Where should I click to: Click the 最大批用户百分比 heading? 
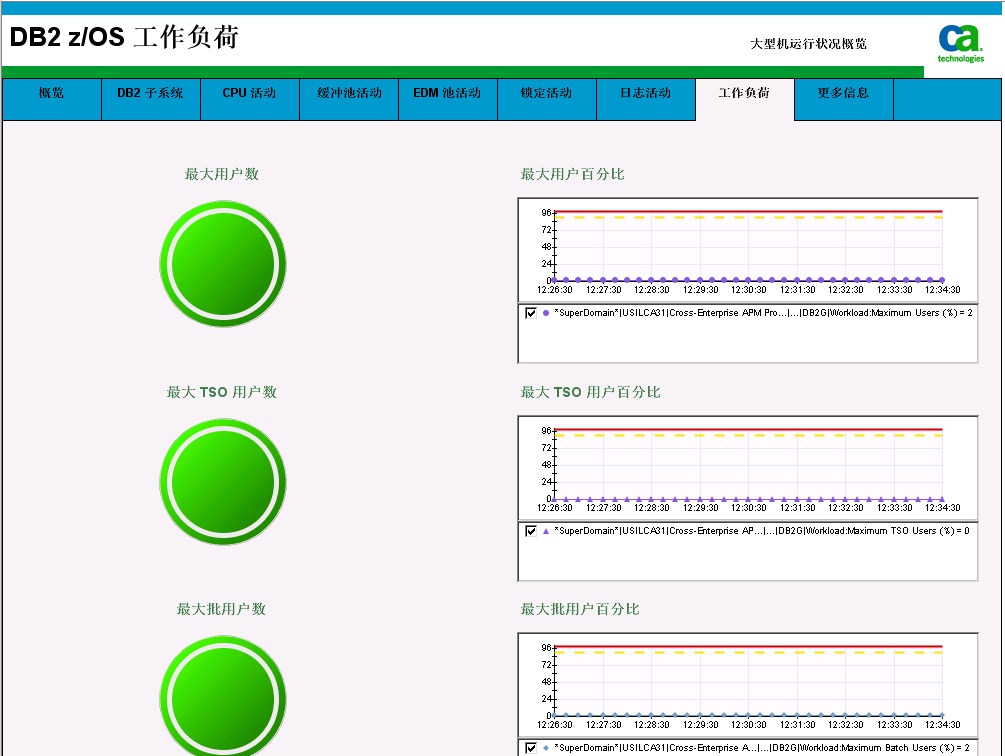pyautogui.click(x=580, y=609)
